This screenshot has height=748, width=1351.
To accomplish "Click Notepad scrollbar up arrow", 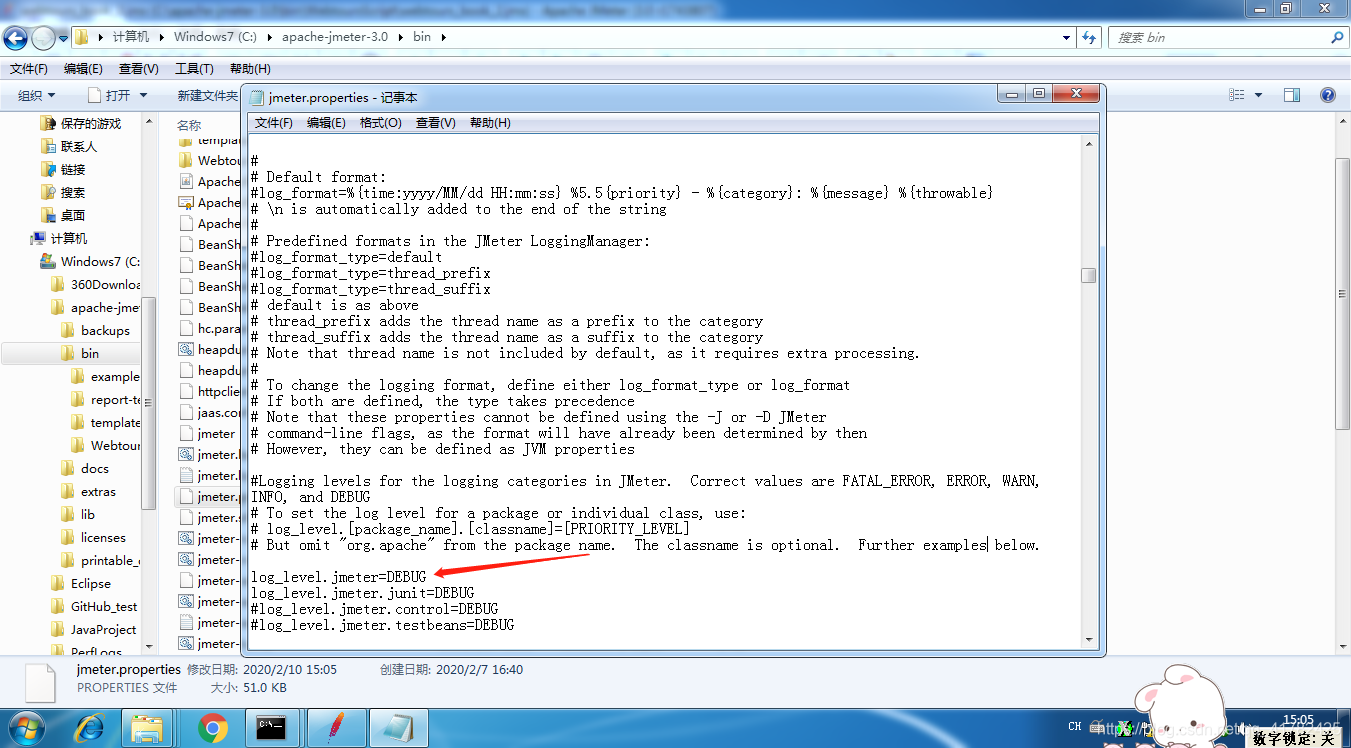I will point(1089,144).
